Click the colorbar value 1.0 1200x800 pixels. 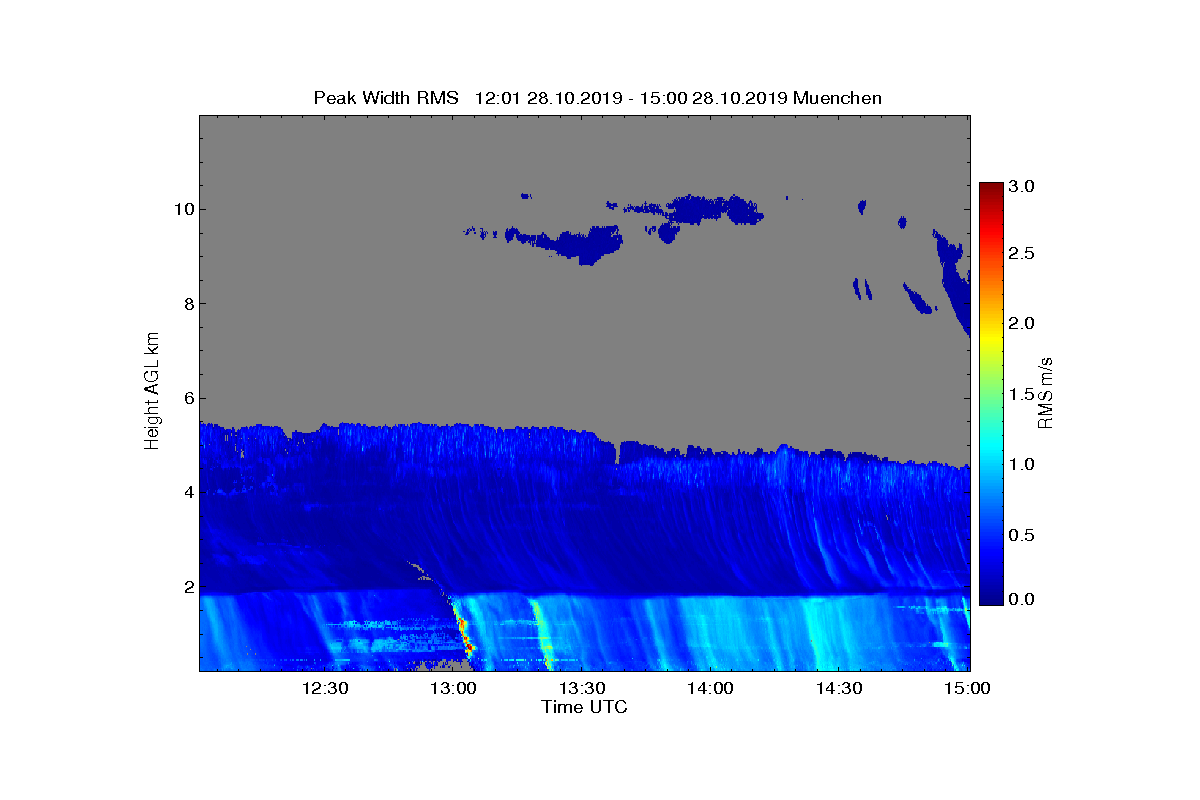tap(1021, 465)
